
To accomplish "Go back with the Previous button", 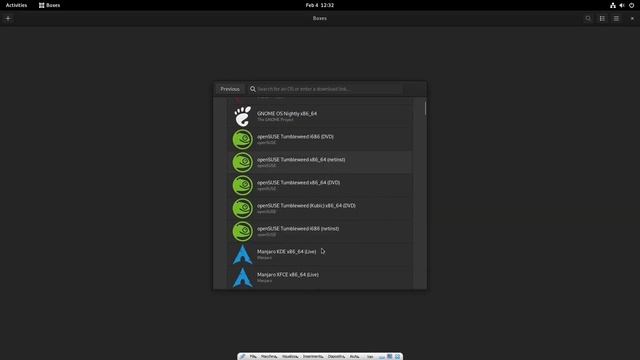I will click(230, 89).
